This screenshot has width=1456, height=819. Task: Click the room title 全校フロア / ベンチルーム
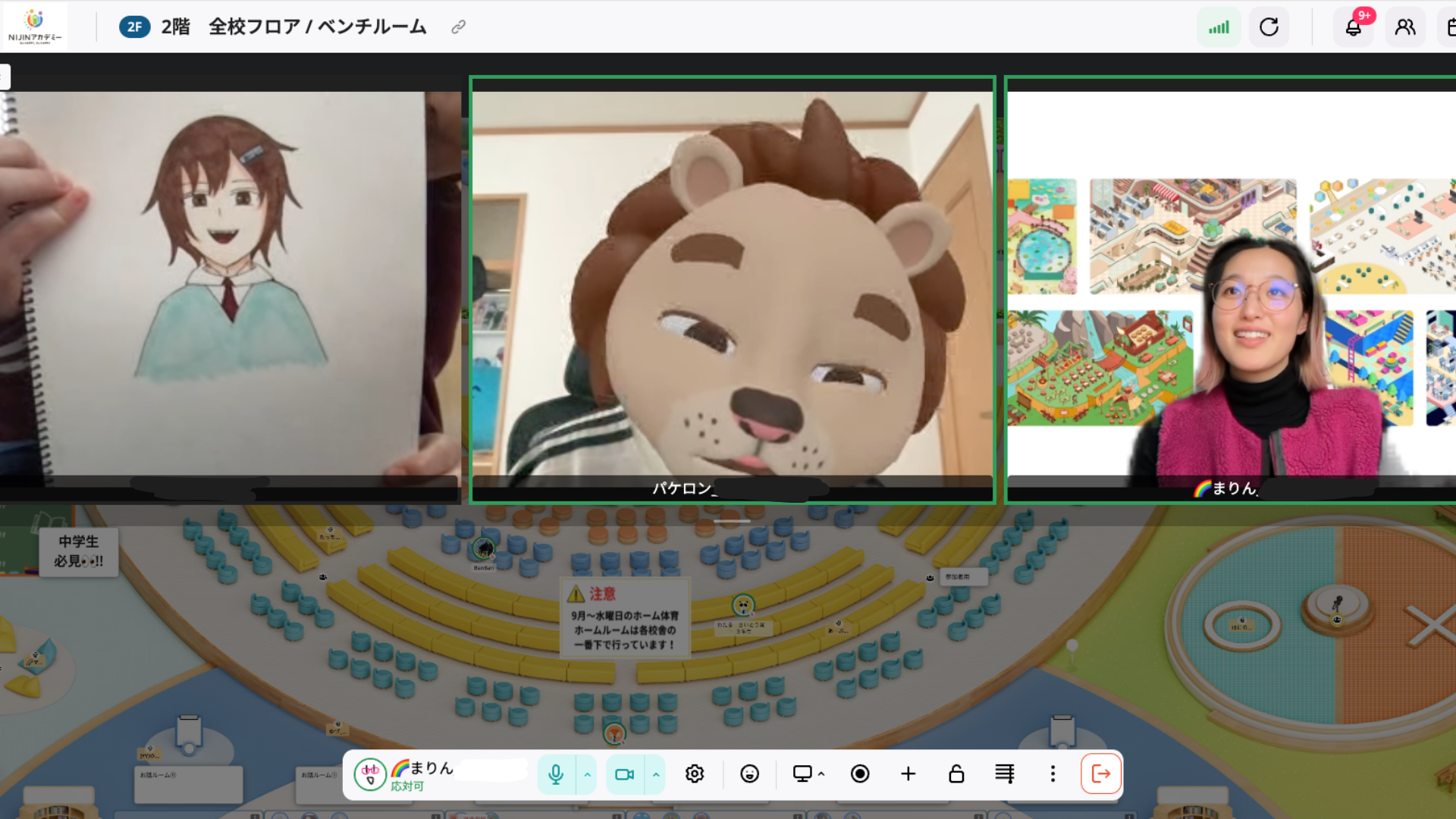point(317,27)
